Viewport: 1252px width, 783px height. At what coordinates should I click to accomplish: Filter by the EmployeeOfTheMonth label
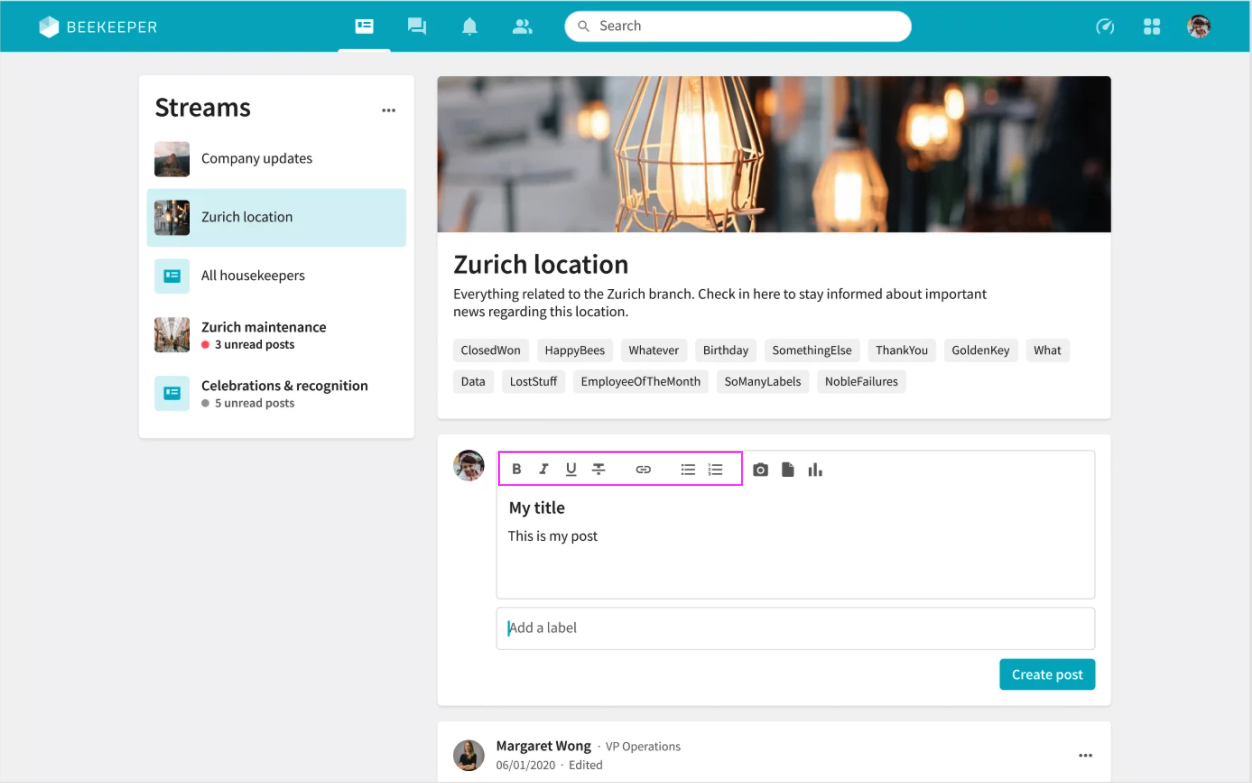(x=640, y=381)
